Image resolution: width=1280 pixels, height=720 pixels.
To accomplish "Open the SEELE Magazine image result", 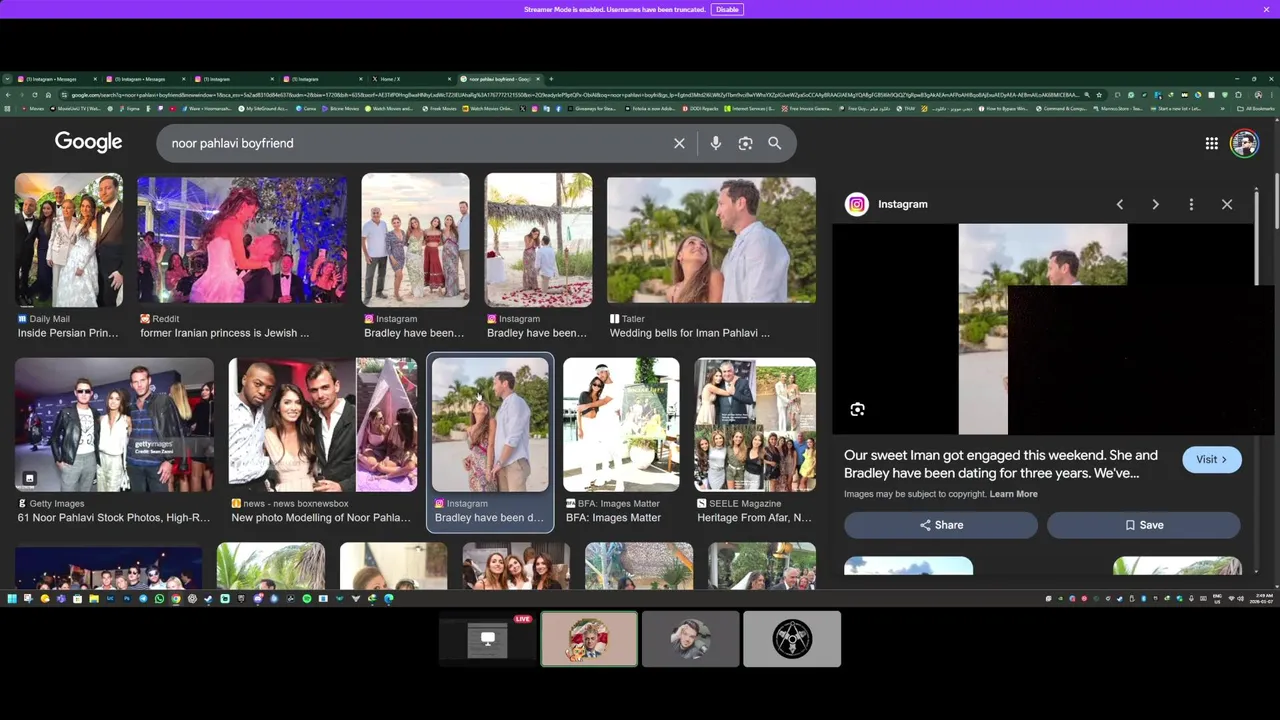I will coord(755,424).
